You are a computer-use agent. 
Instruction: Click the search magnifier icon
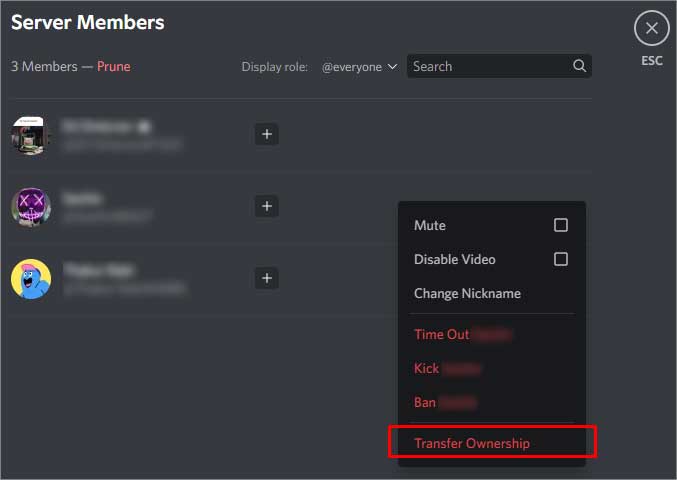point(579,66)
